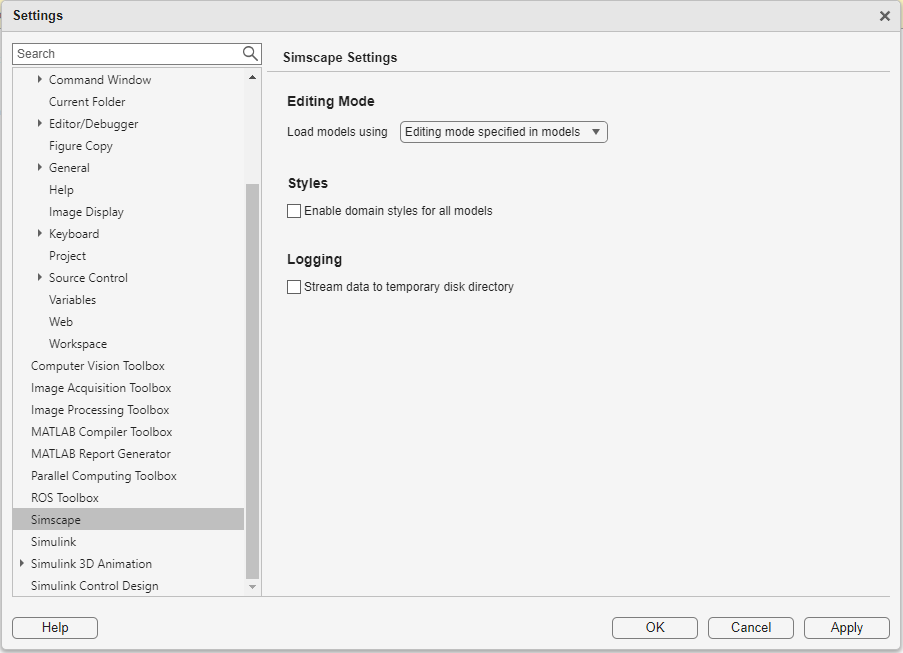Screen dimensions: 903x653
Task: Select Image Display settings
Action: pos(86,212)
